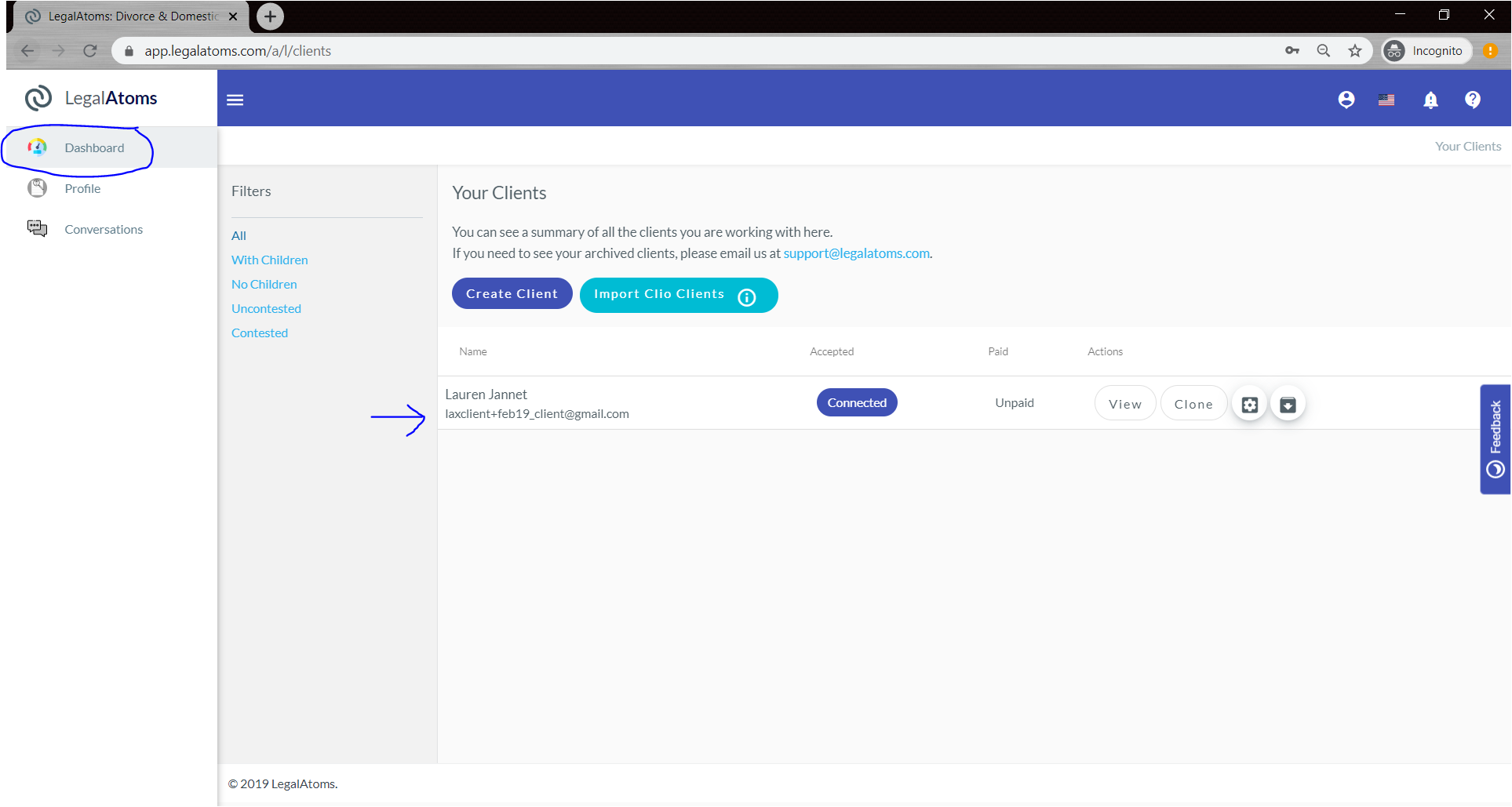Click the Incognito profile button
Image resolution: width=1512 pixels, height=807 pixels.
pos(1426,51)
